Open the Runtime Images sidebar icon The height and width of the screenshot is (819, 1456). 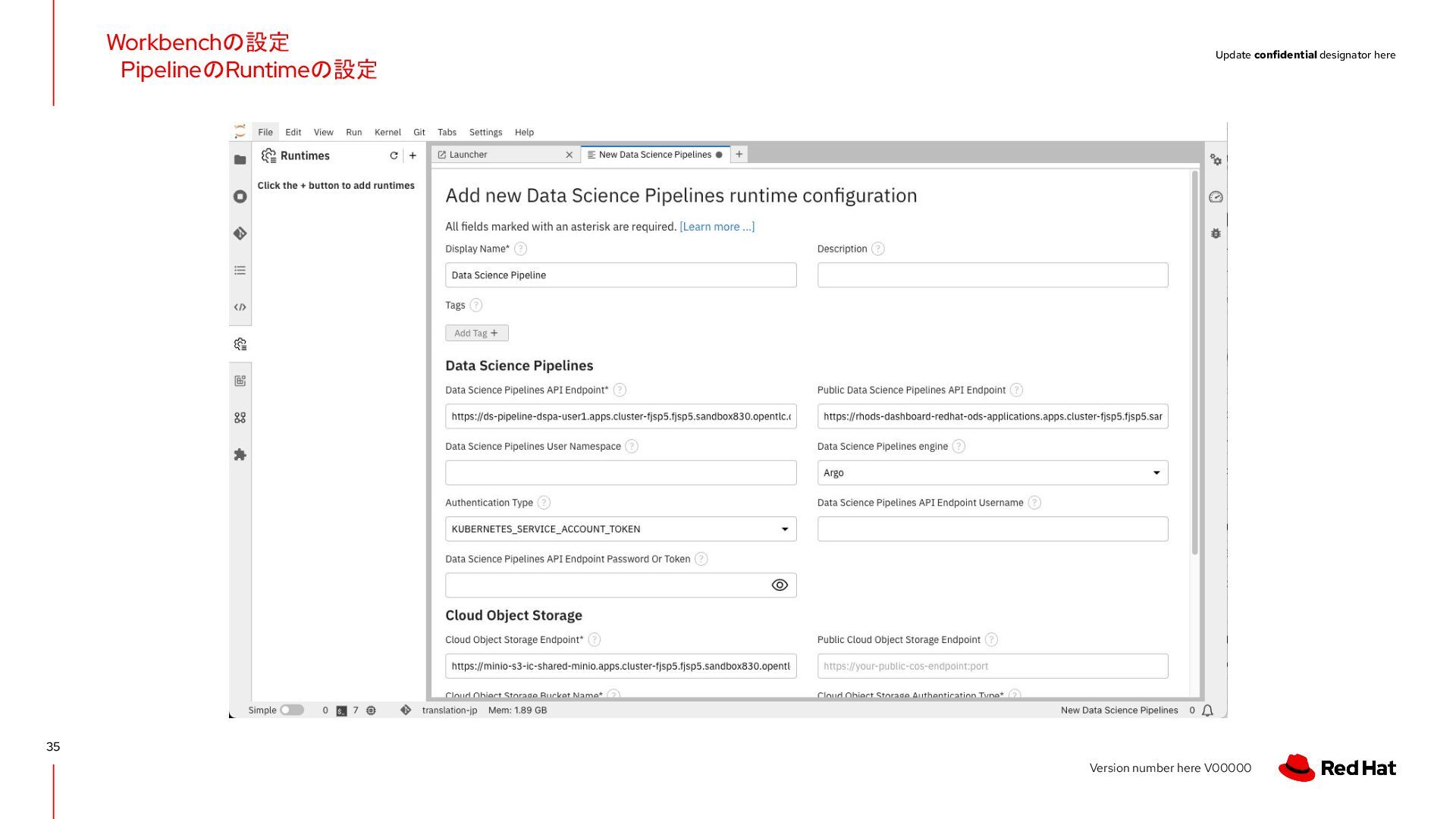[240, 381]
